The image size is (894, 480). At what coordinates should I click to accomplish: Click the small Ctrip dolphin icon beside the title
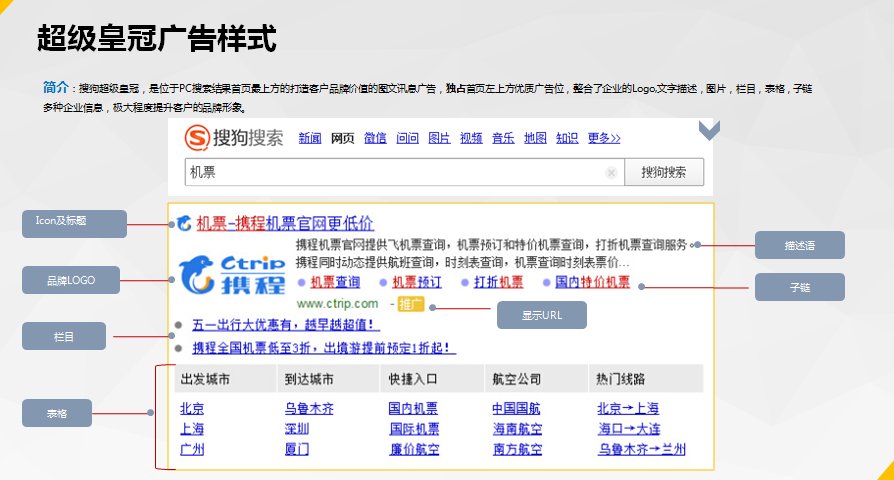pos(184,223)
